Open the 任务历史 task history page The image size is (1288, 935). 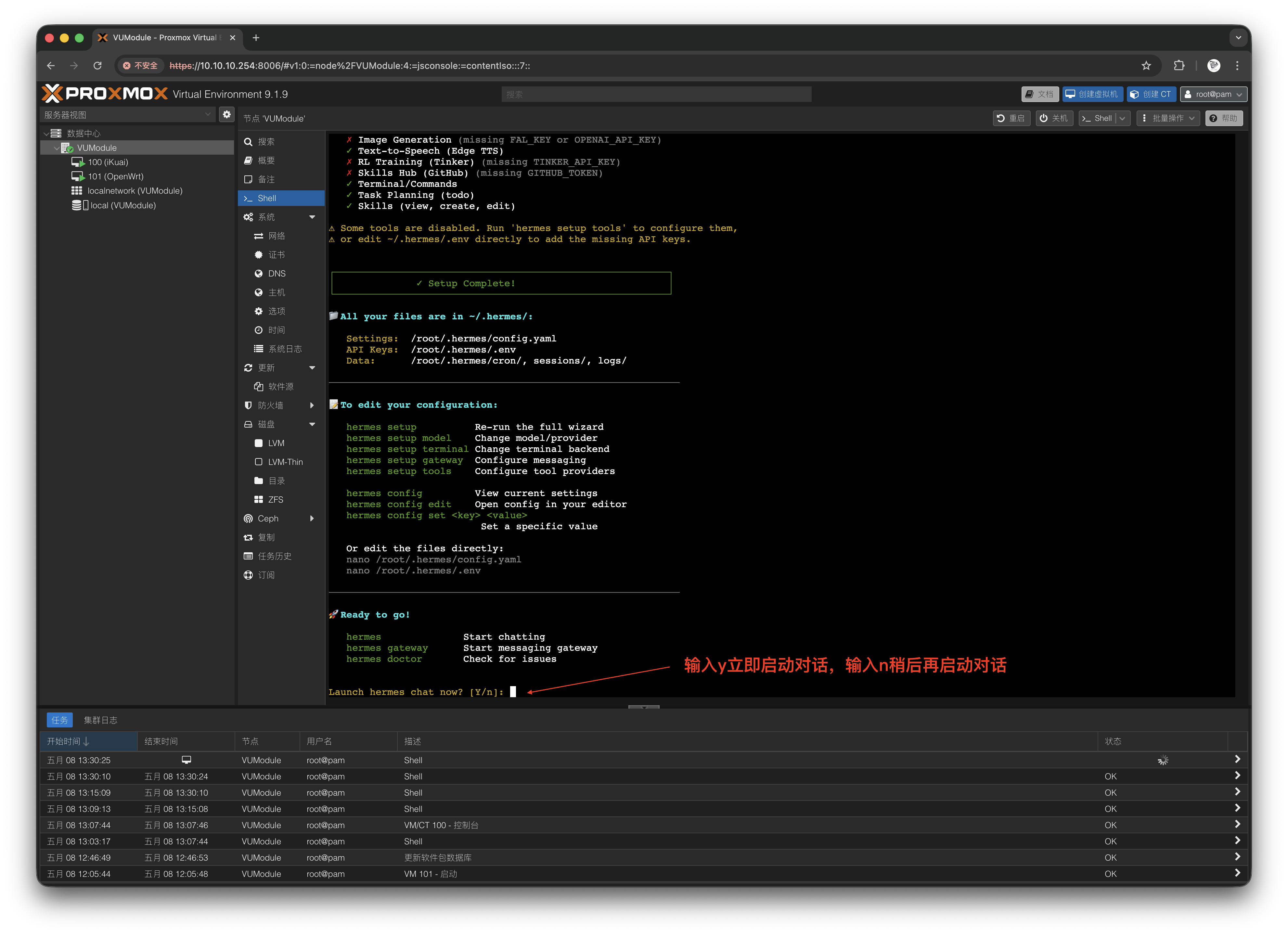click(x=280, y=556)
